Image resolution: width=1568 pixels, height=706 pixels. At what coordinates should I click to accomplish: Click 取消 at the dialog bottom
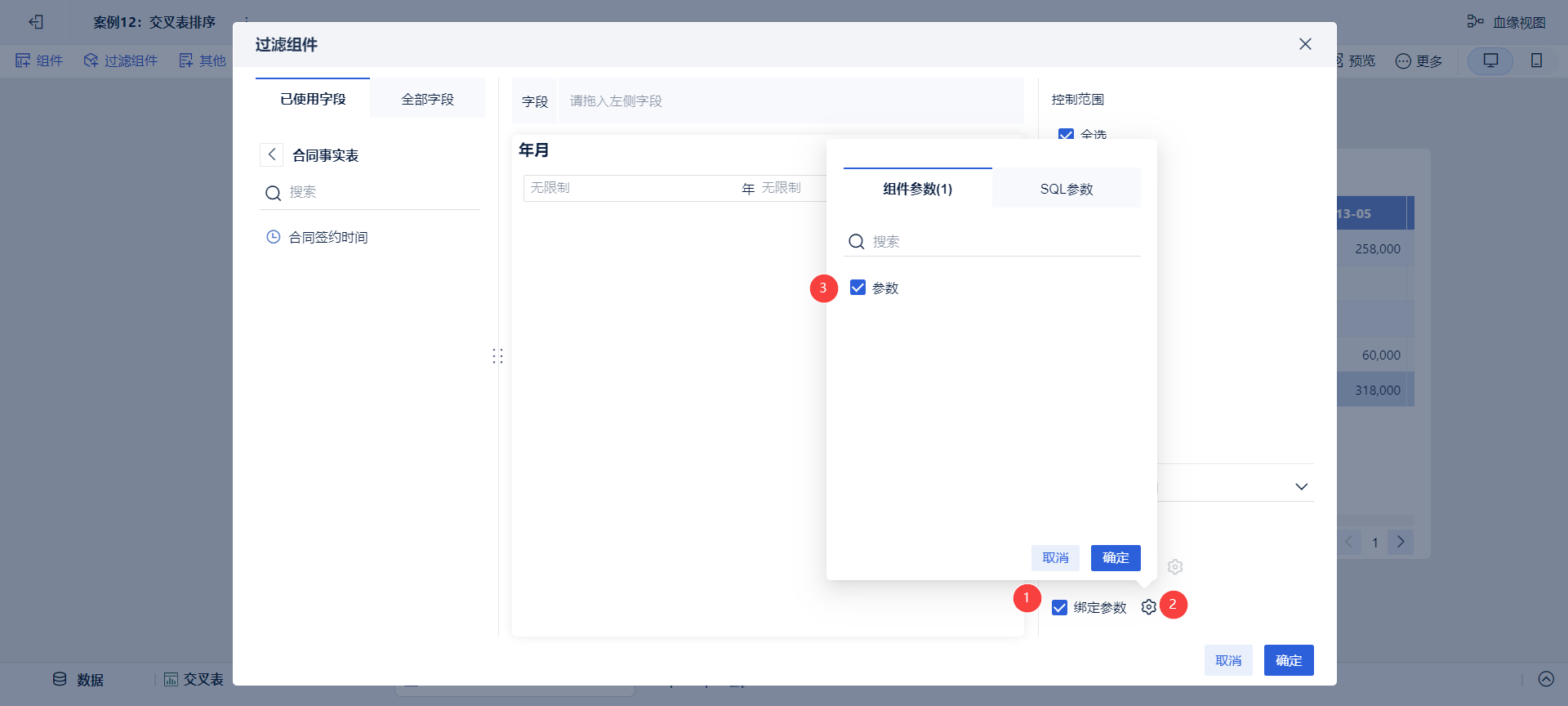point(1228,660)
